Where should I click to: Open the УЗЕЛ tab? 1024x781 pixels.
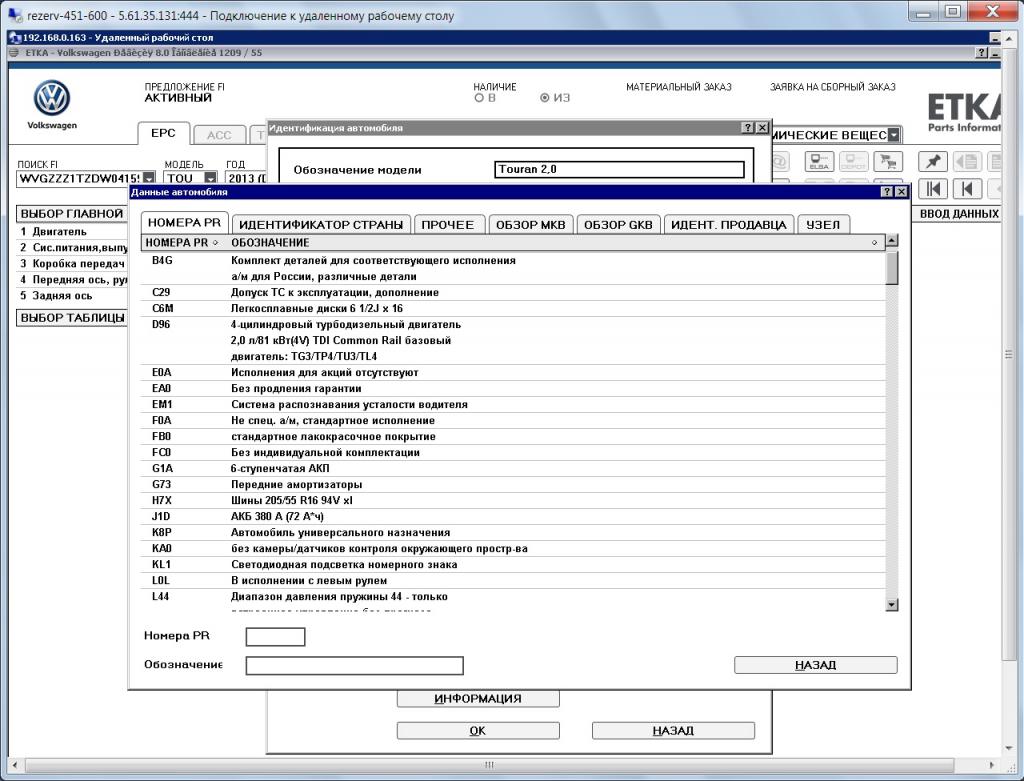click(x=823, y=225)
